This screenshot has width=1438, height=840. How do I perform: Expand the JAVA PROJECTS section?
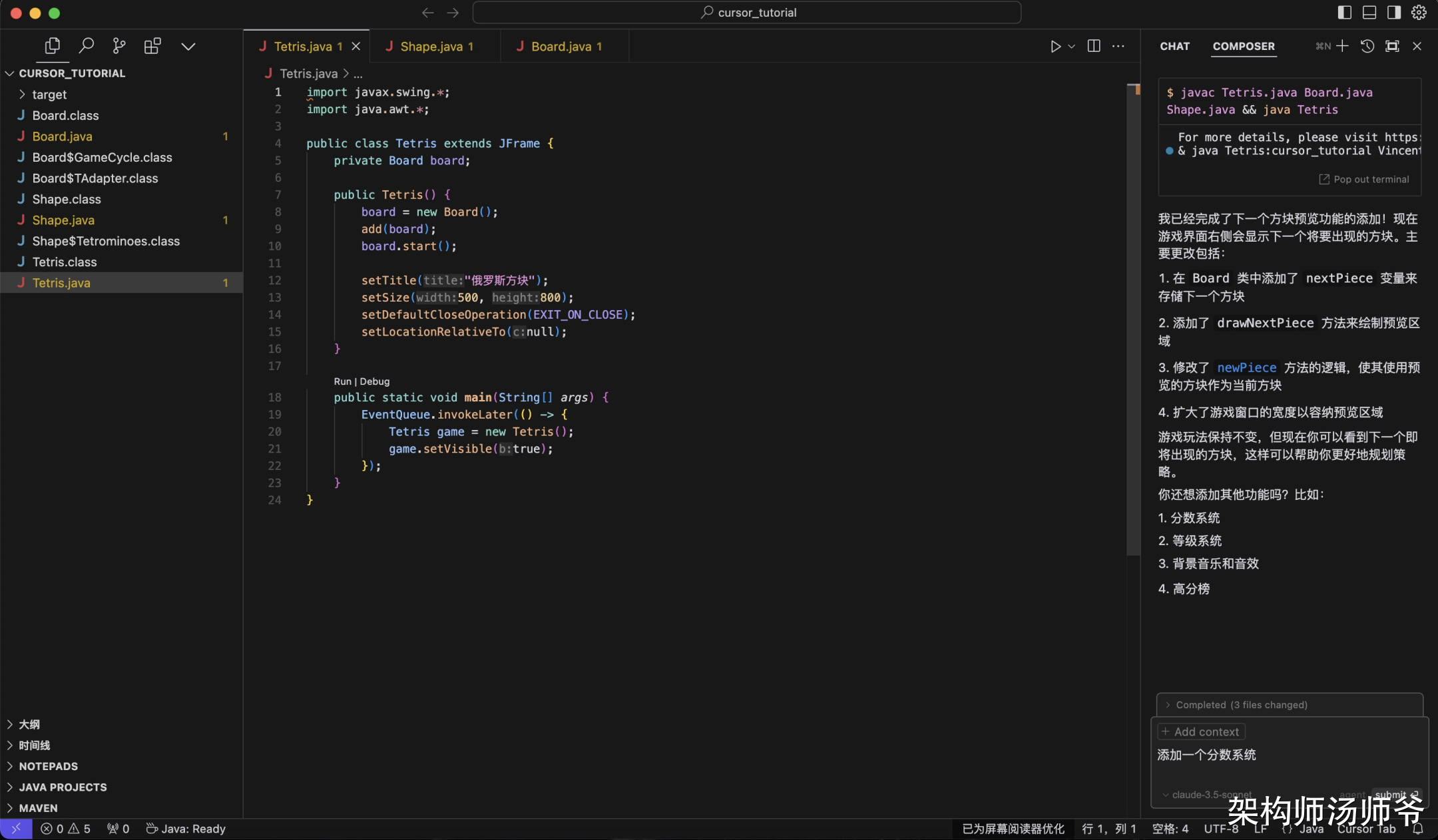click(63, 787)
